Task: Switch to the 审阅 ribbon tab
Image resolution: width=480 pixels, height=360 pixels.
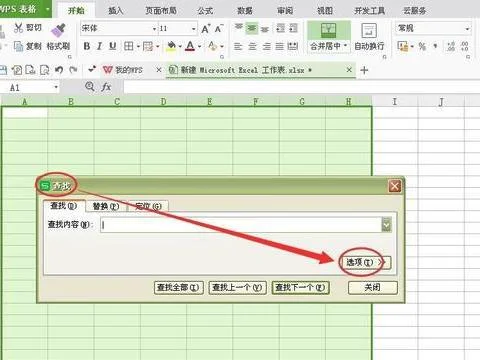Action: coord(285,11)
